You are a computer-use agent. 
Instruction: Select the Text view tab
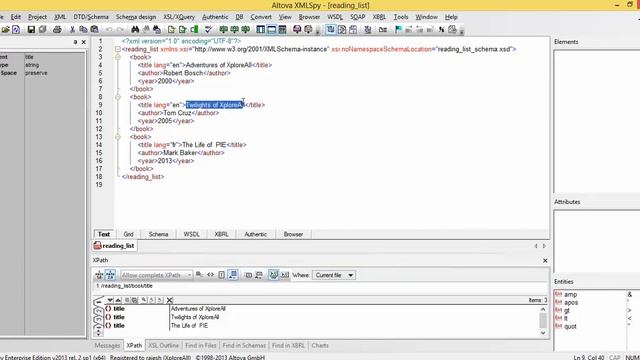tap(104, 234)
